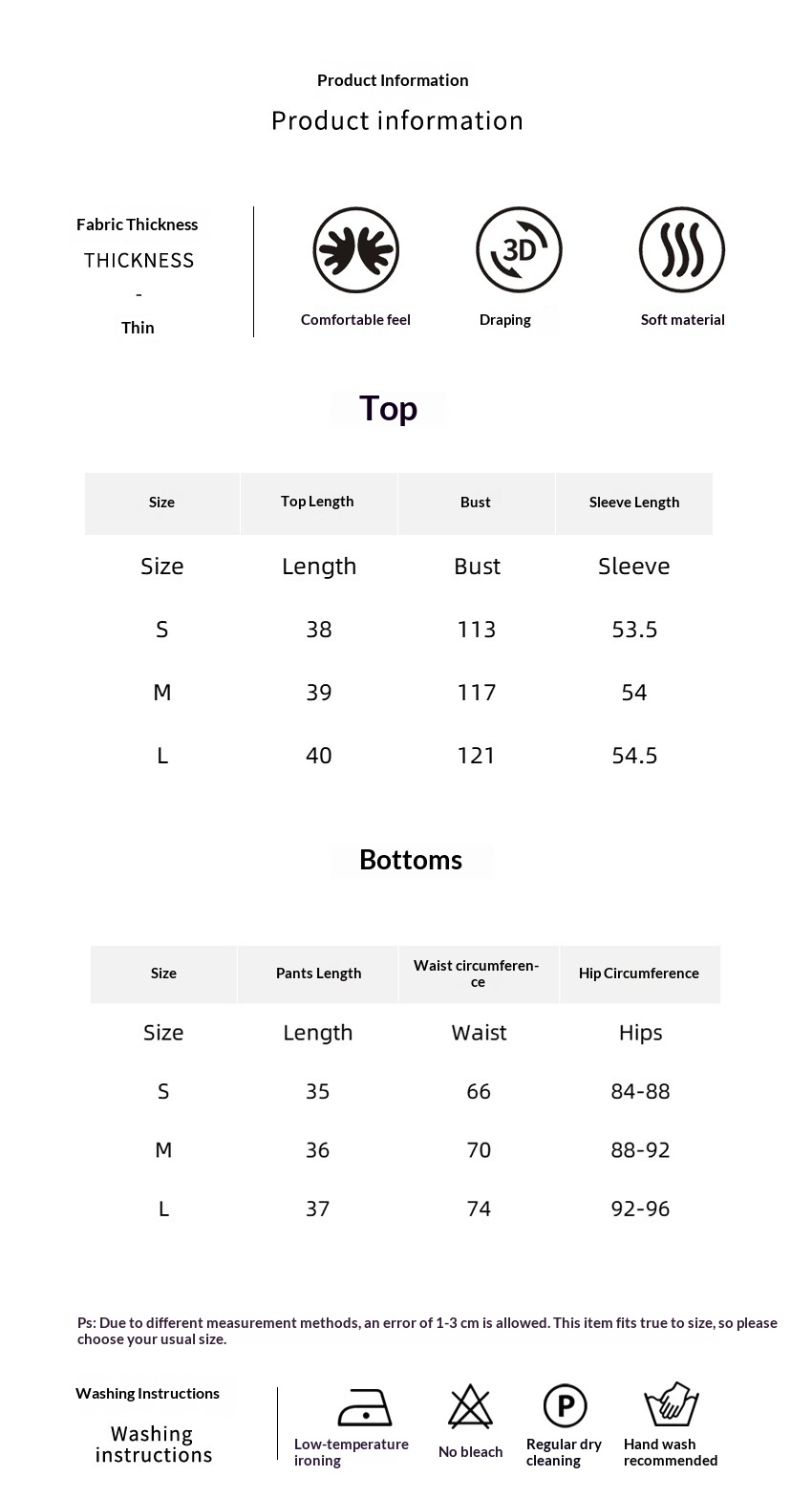Click the Comfortable feel hands icon
812x1498 pixels.
pyautogui.click(x=355, y=250)
